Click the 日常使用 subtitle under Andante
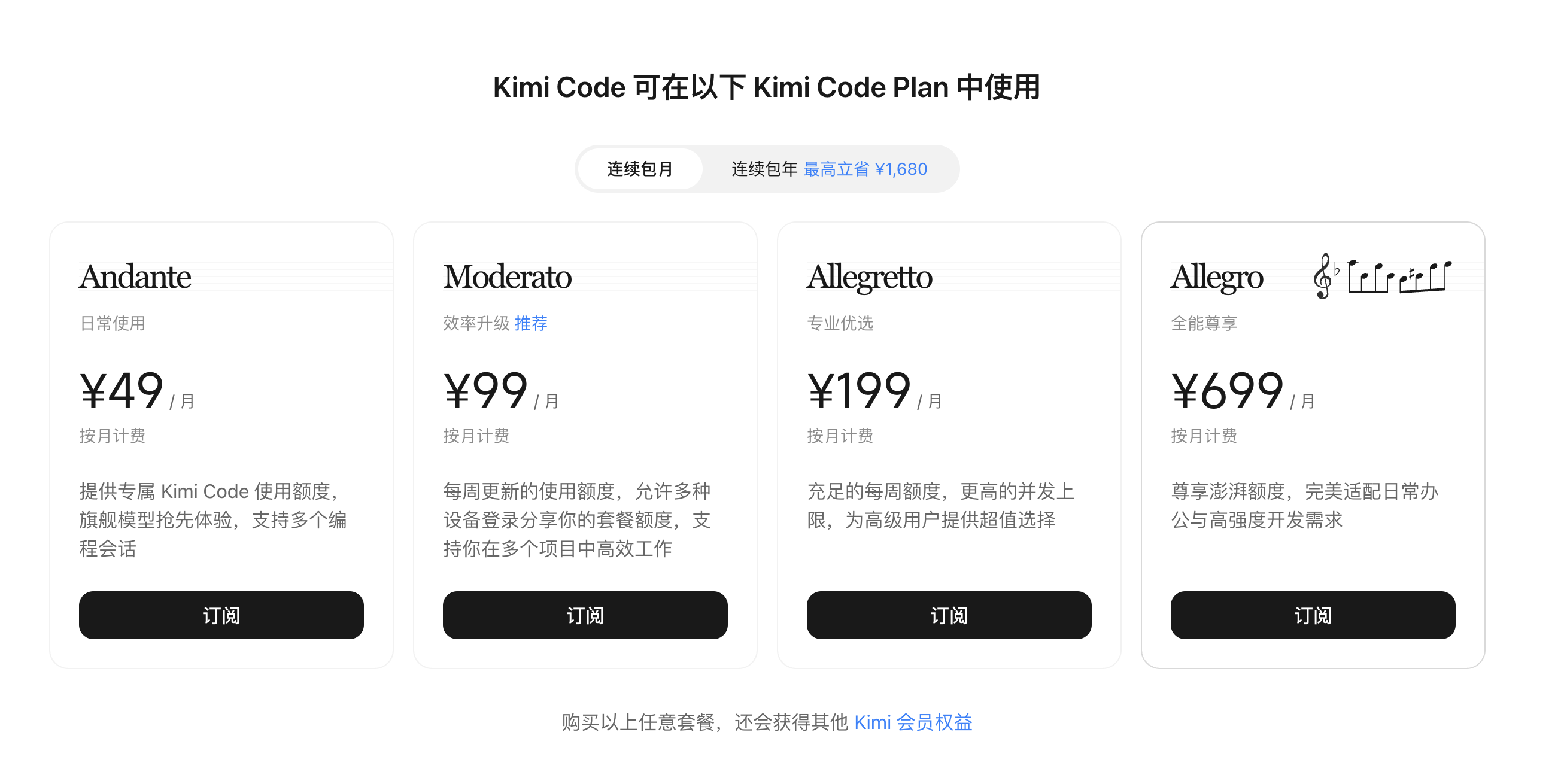The width and height of the screenshot is (1561, 784). [x=113, y=324]
